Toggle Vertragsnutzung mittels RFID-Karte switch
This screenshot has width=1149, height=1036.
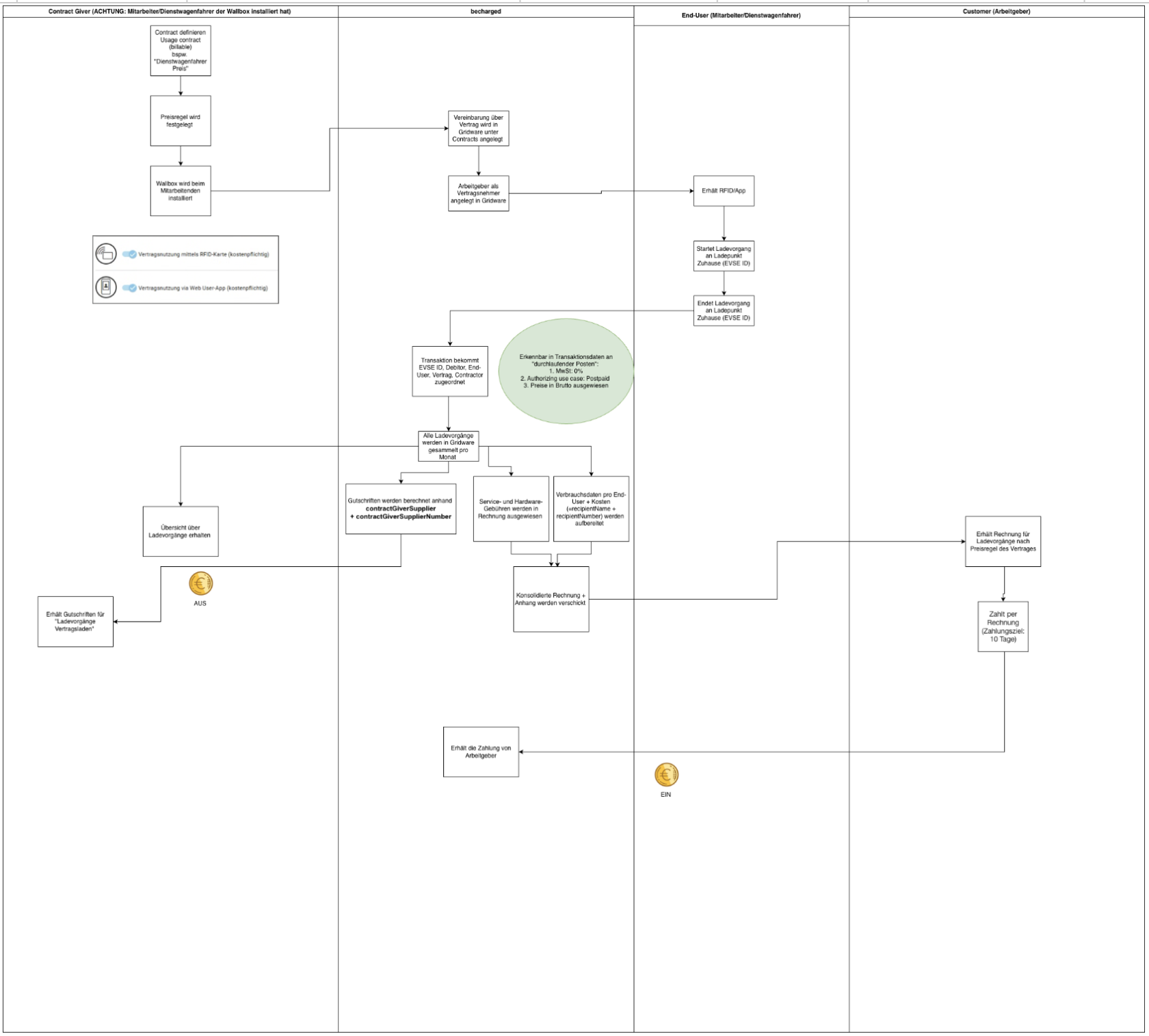point(129,254)
